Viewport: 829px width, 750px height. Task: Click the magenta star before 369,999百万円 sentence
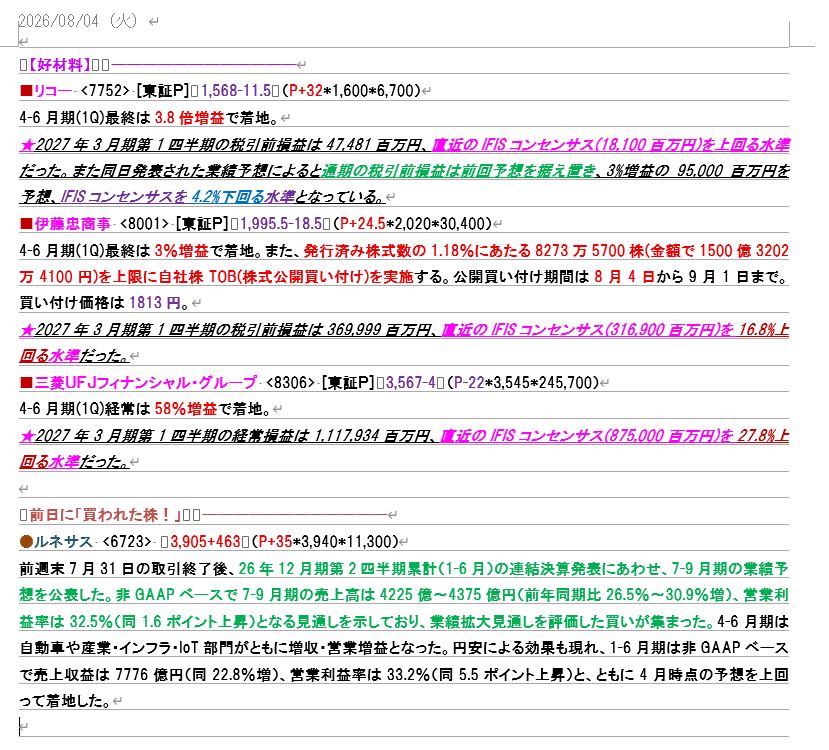pyautogui.click(x=27, y=330)
